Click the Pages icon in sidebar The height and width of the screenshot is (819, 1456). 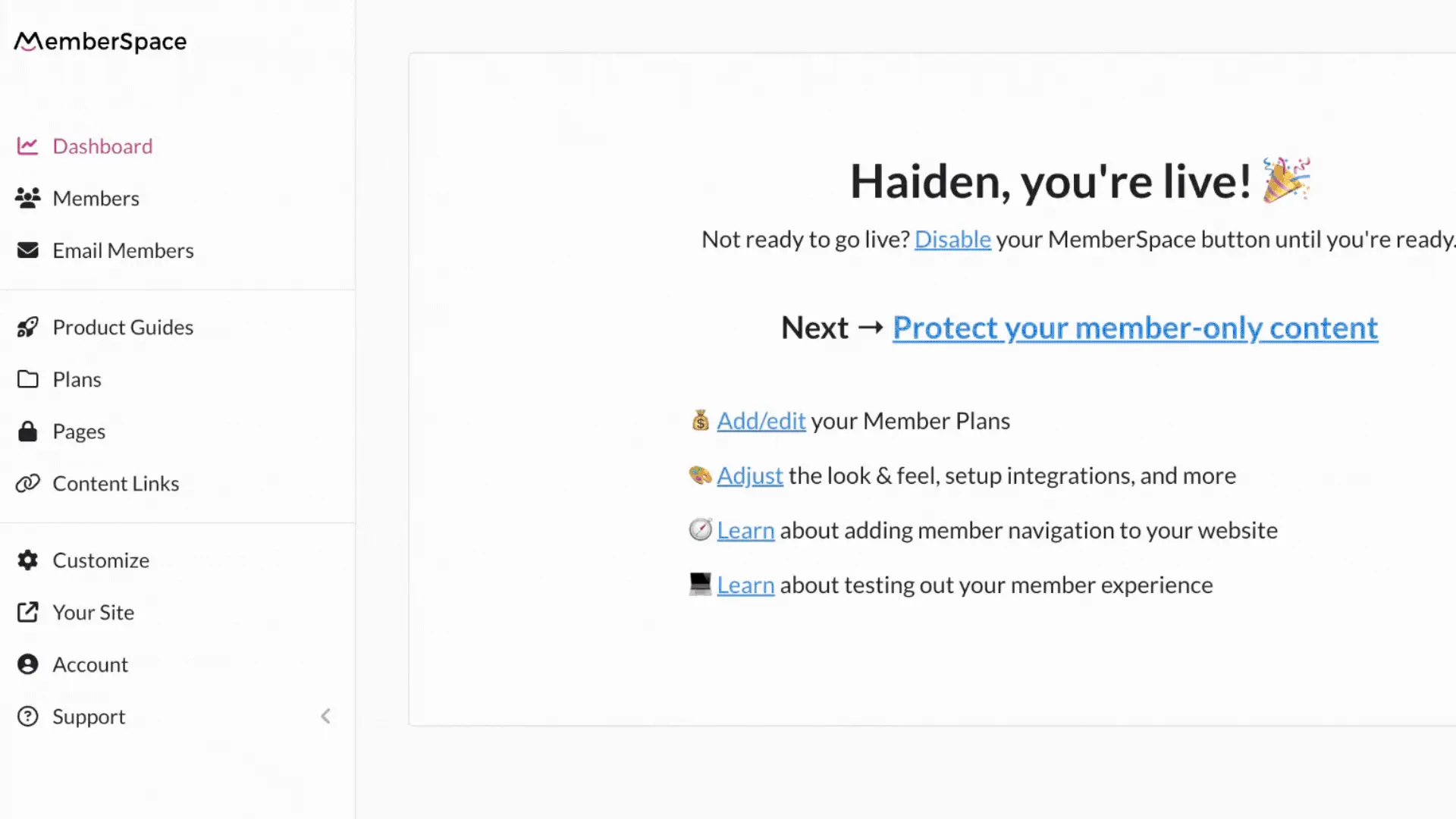point(27,430)
